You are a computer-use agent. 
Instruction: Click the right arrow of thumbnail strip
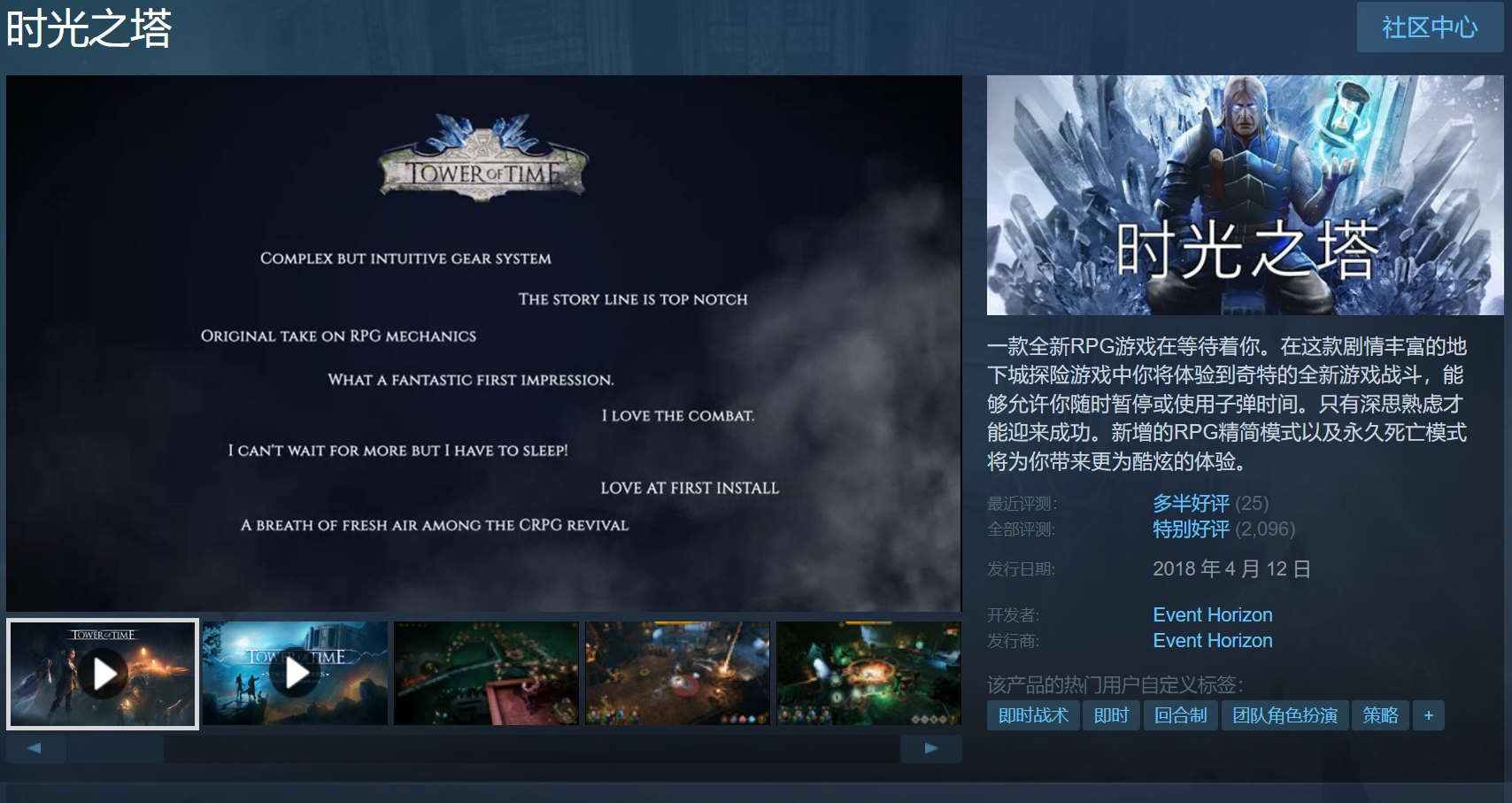(x=931, y=748)
